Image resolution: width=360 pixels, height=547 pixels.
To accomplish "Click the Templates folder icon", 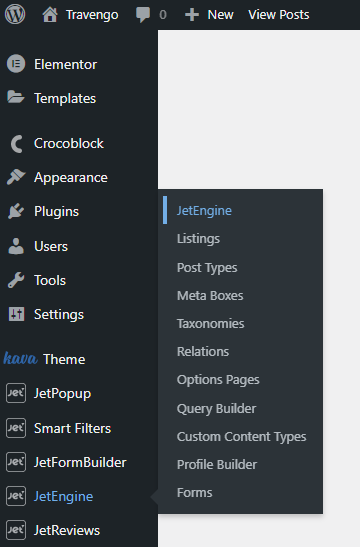I will pyautogui.click(x=16, y=97).
